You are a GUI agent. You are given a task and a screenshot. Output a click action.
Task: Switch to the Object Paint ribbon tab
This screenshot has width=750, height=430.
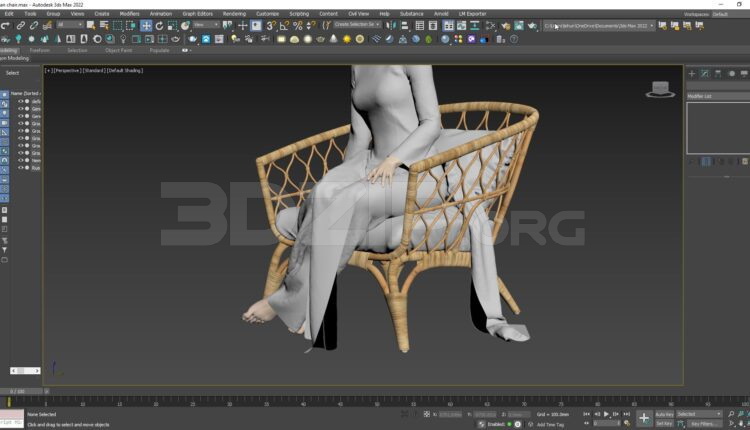pyautogui.click(x=118, y=50)
